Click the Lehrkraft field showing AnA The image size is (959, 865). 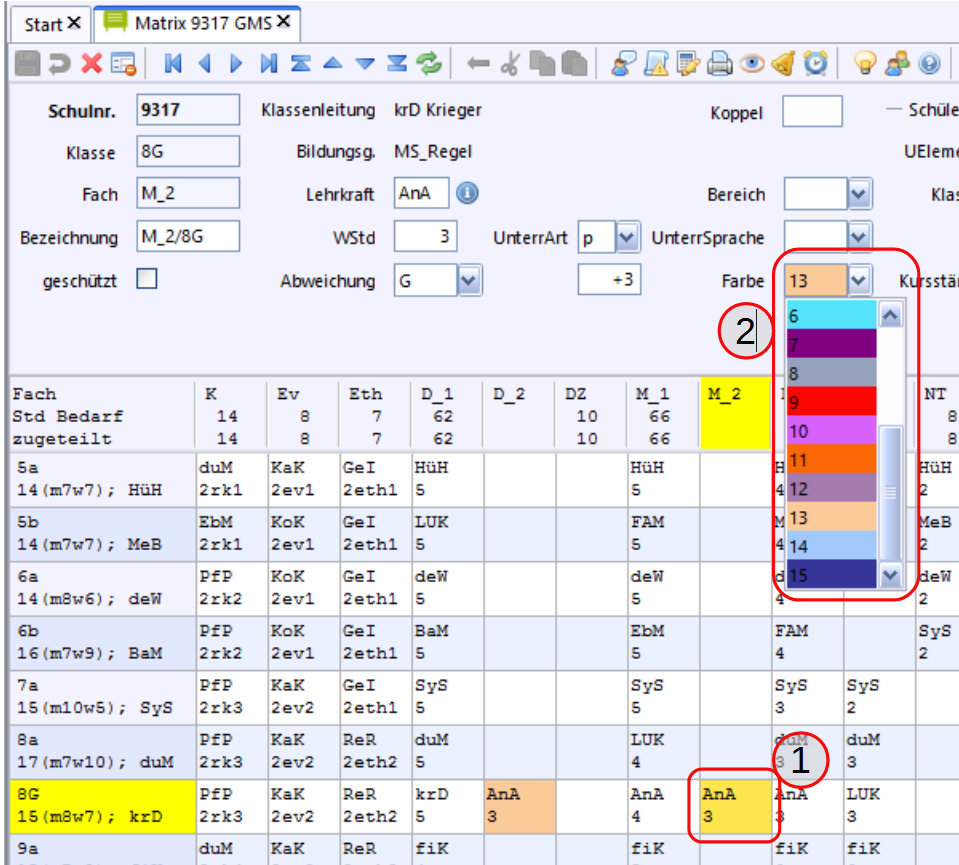(421, 193)
